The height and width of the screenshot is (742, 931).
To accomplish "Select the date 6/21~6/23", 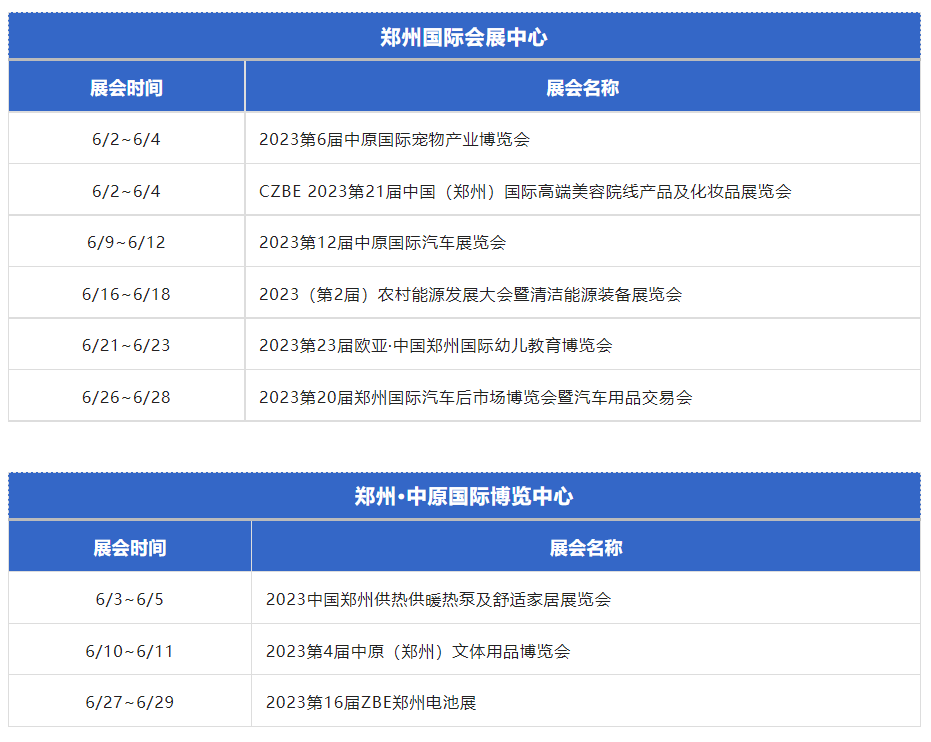I will (x=126, y=345).
